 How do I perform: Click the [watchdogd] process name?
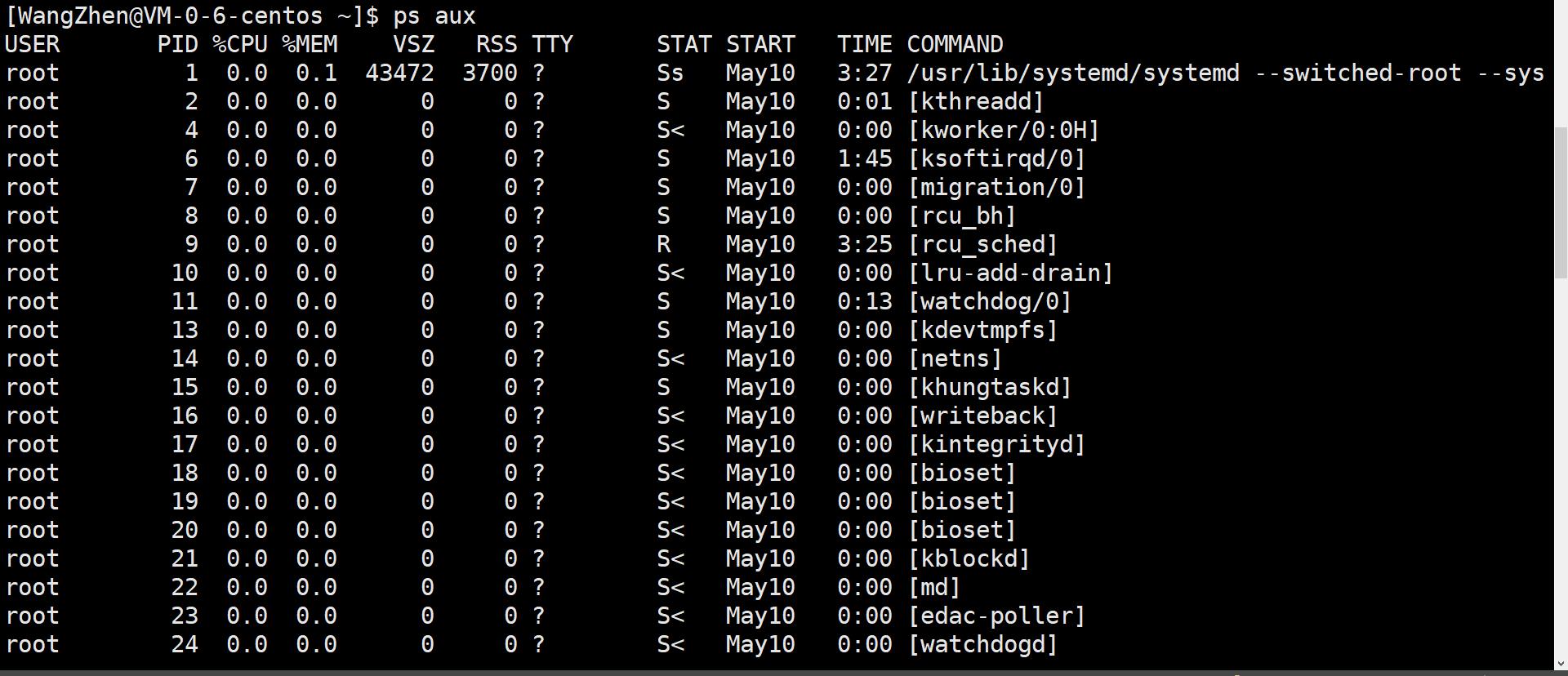pyautogui.click(x=982, y=644)
